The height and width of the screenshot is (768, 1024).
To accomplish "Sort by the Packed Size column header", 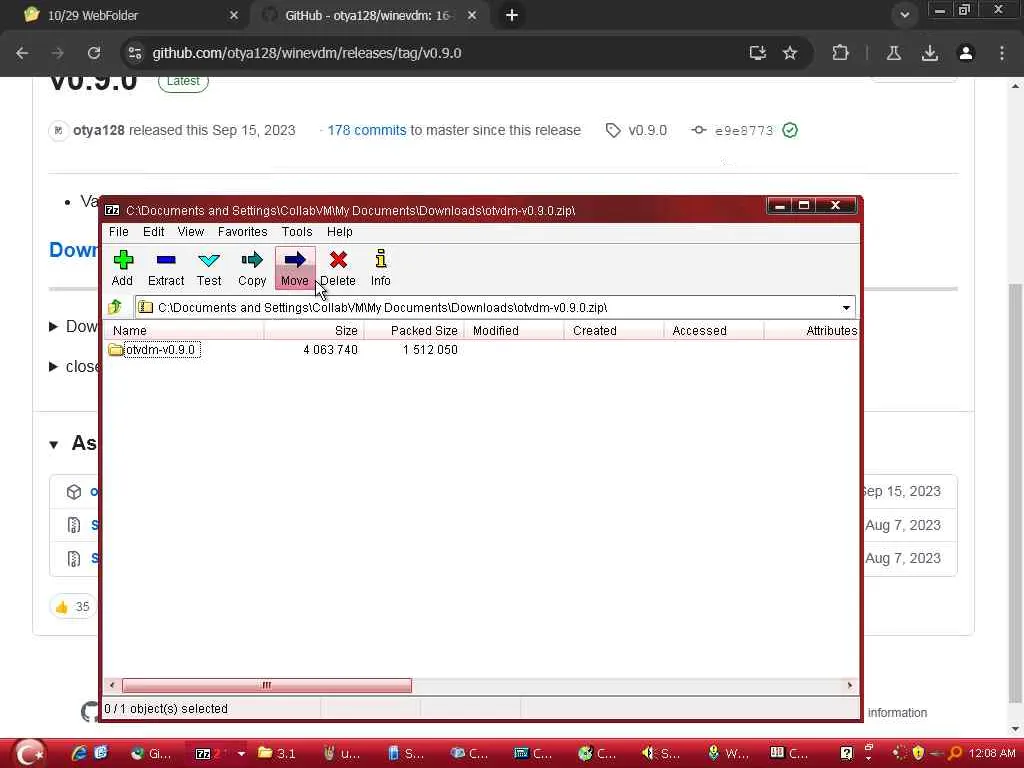I will (x=414, y=330).
